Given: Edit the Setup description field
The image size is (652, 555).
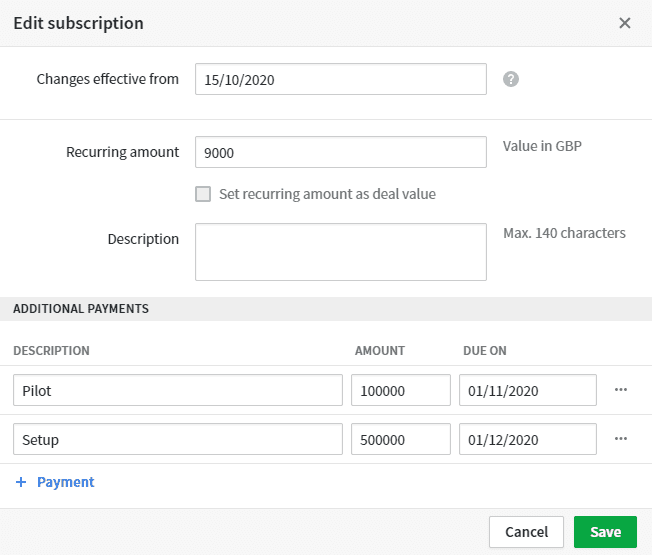Looking at the screenshot, I should [178, 439].
